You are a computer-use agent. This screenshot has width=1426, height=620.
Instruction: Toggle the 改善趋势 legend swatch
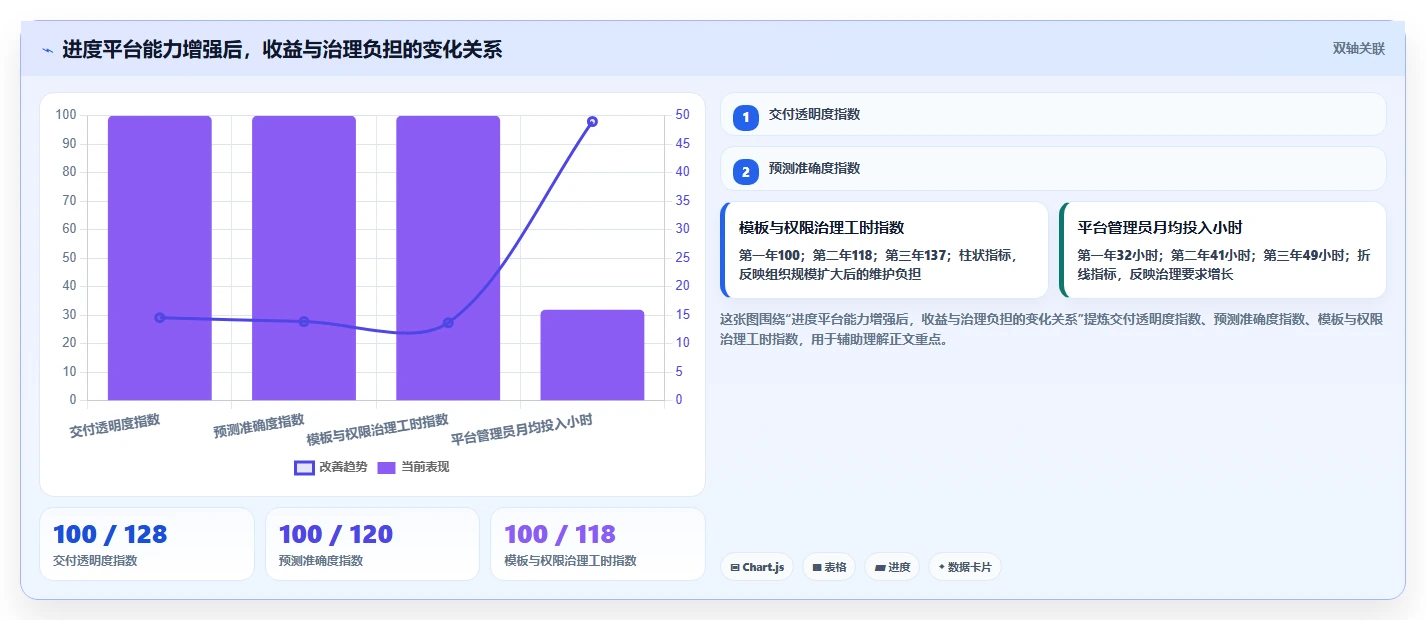pos(304,467)
